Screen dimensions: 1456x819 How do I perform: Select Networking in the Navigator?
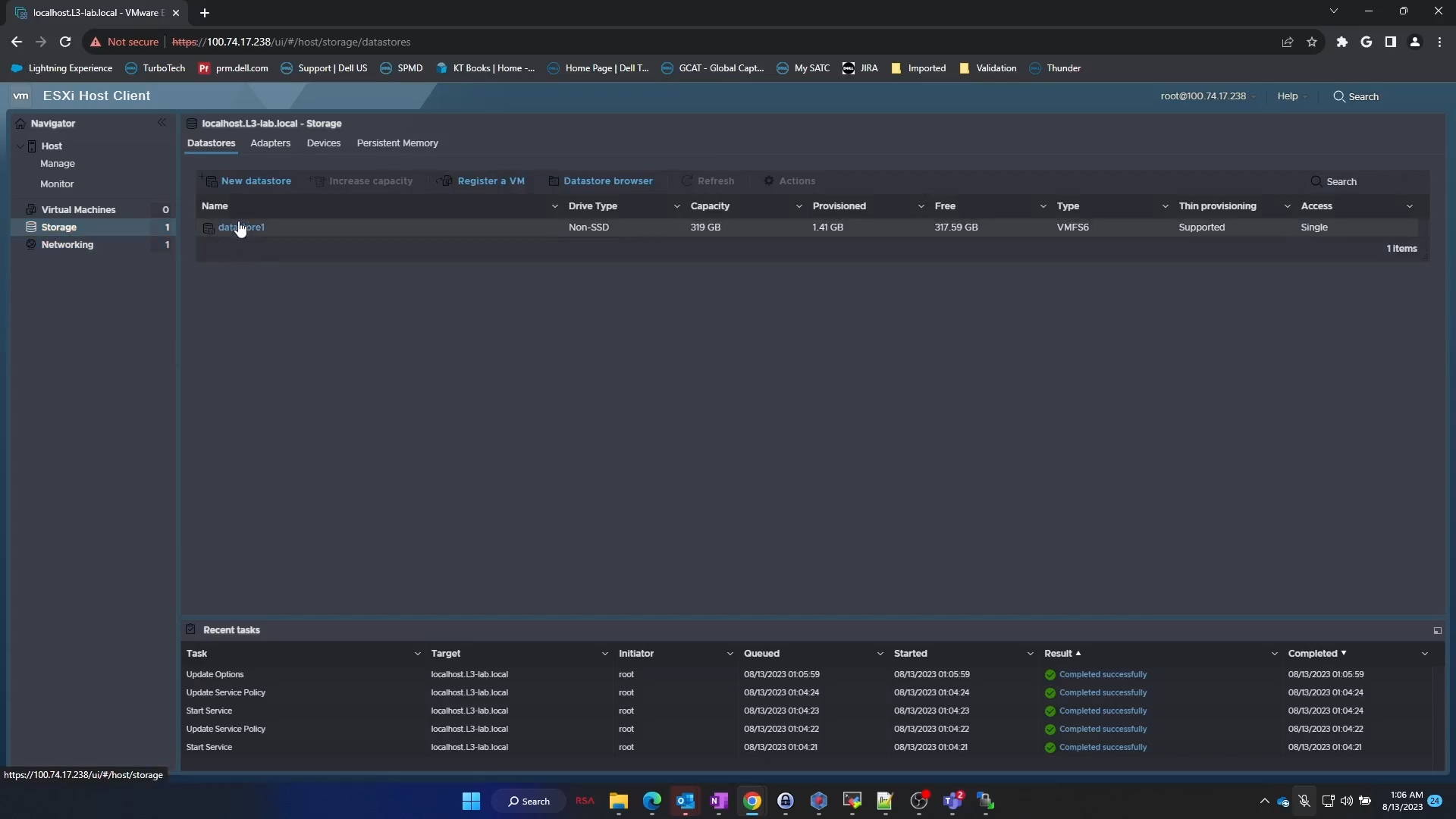pyautogui.click(x=68, y=244)
